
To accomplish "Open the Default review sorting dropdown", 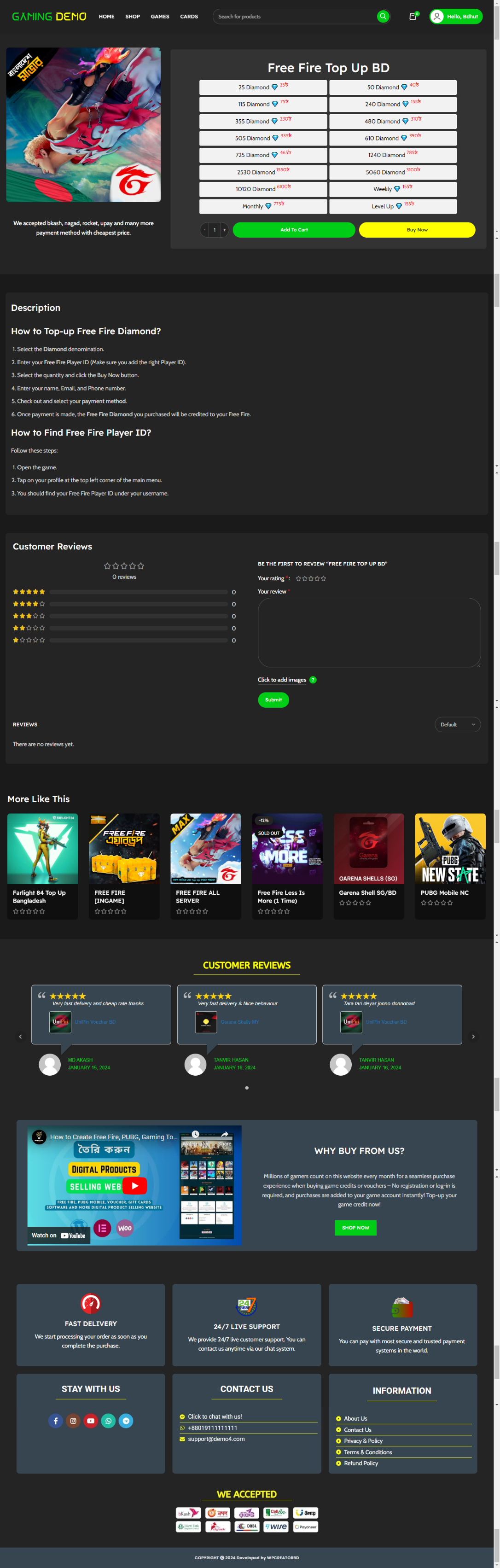I will tap(458, 724).
